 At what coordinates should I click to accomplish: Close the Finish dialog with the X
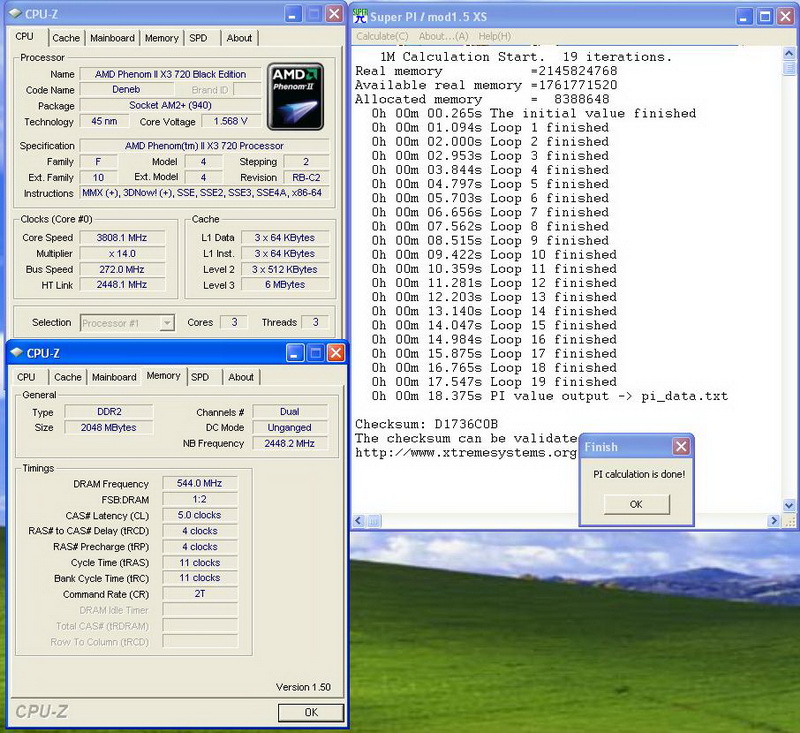pos(681,447)
